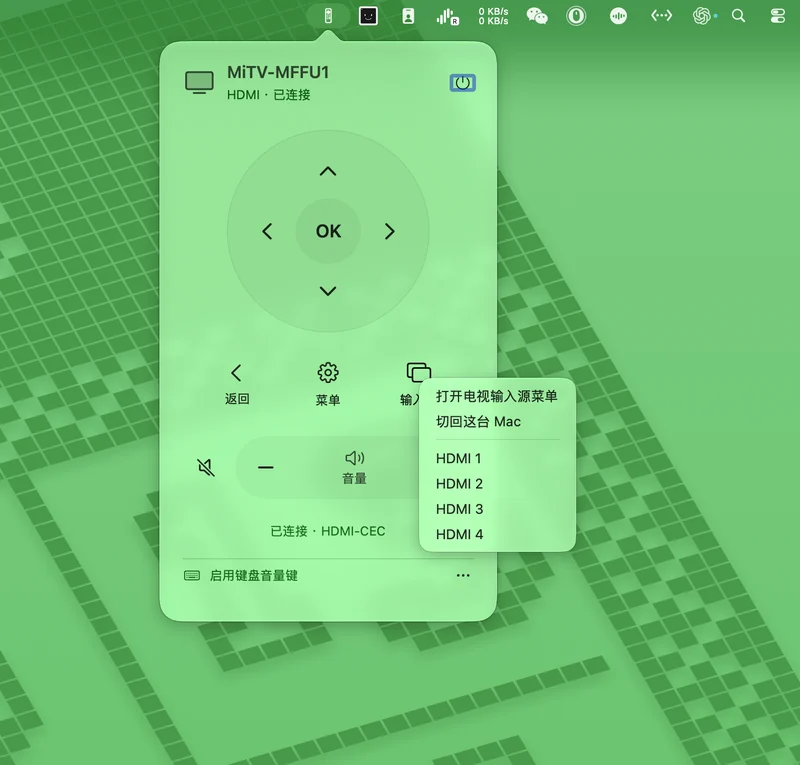
Task: Choose HDMI 2 input
Action: (459, 484)
